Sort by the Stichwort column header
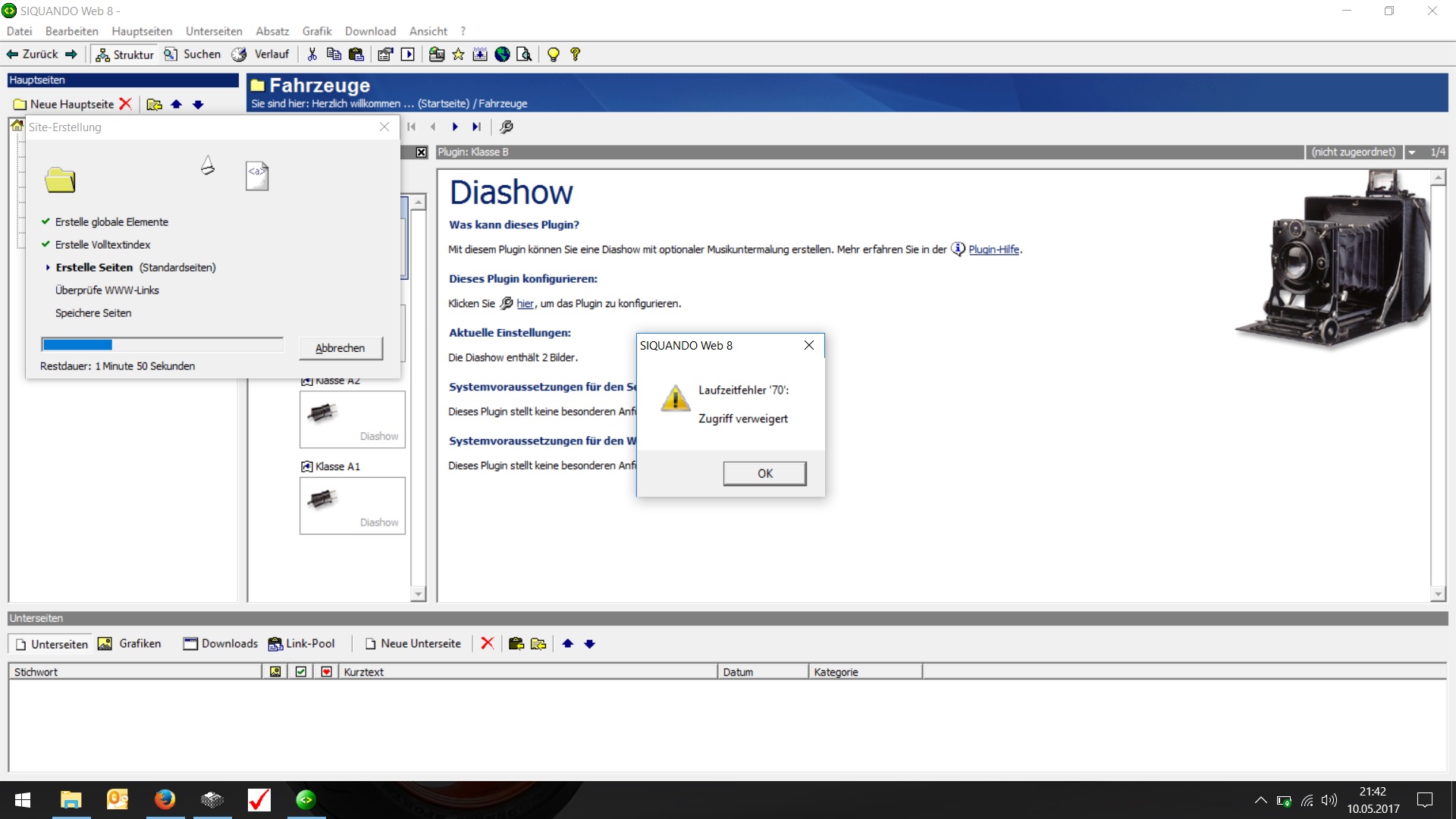 click(x=135, y=672)
